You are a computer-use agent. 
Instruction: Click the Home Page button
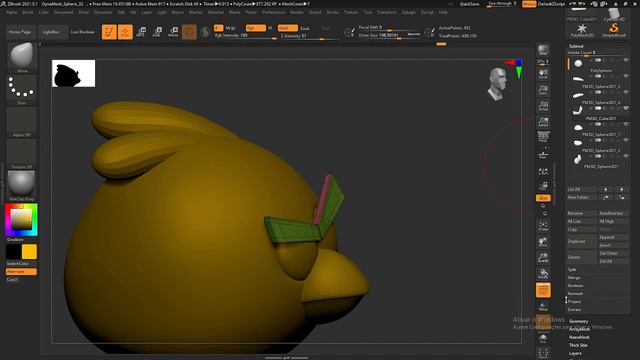point(20,32)
